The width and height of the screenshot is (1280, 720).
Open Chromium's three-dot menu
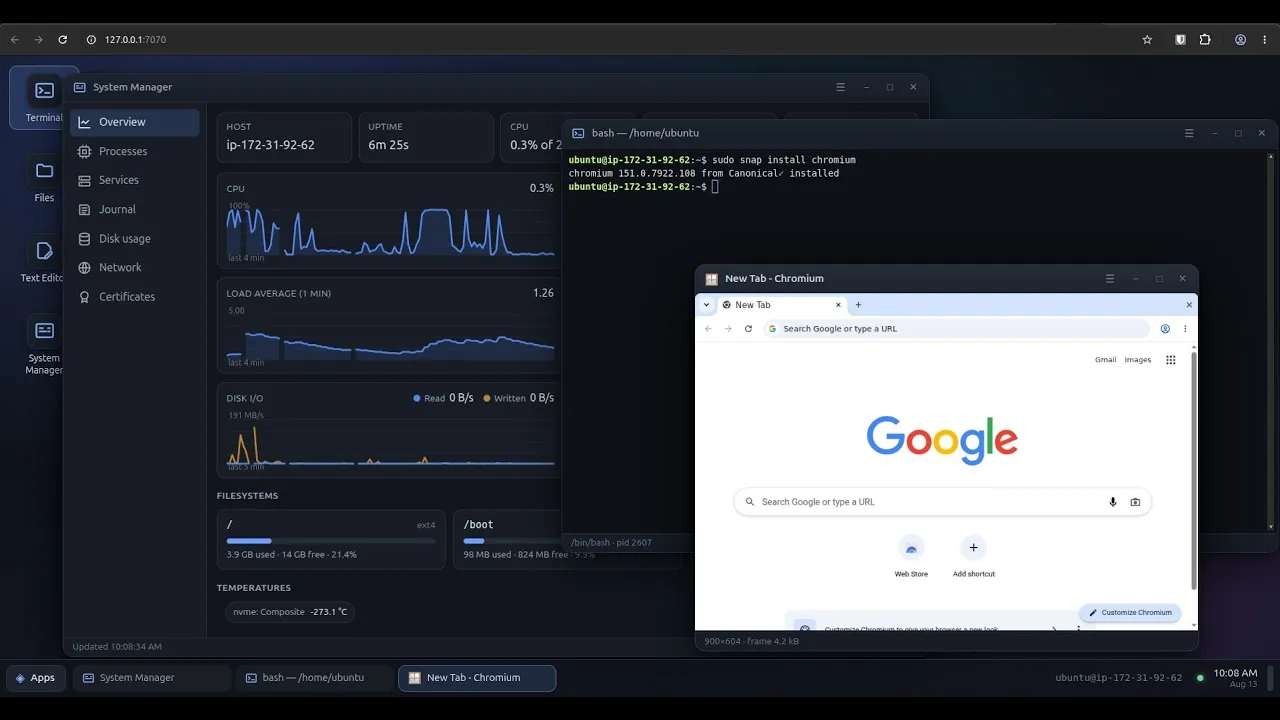(x=1185, y=328)
